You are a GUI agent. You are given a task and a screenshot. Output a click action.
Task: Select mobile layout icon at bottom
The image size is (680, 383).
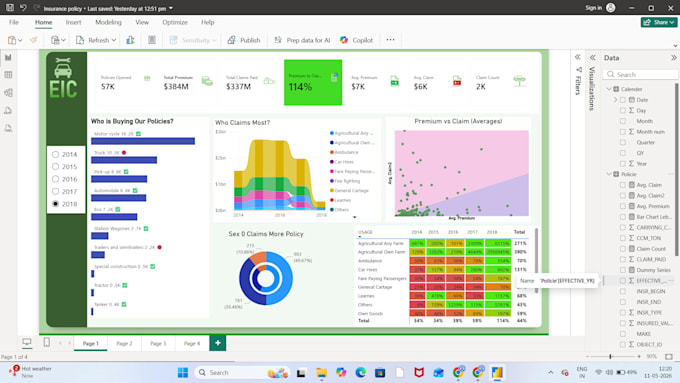click(x=46, y=343)
